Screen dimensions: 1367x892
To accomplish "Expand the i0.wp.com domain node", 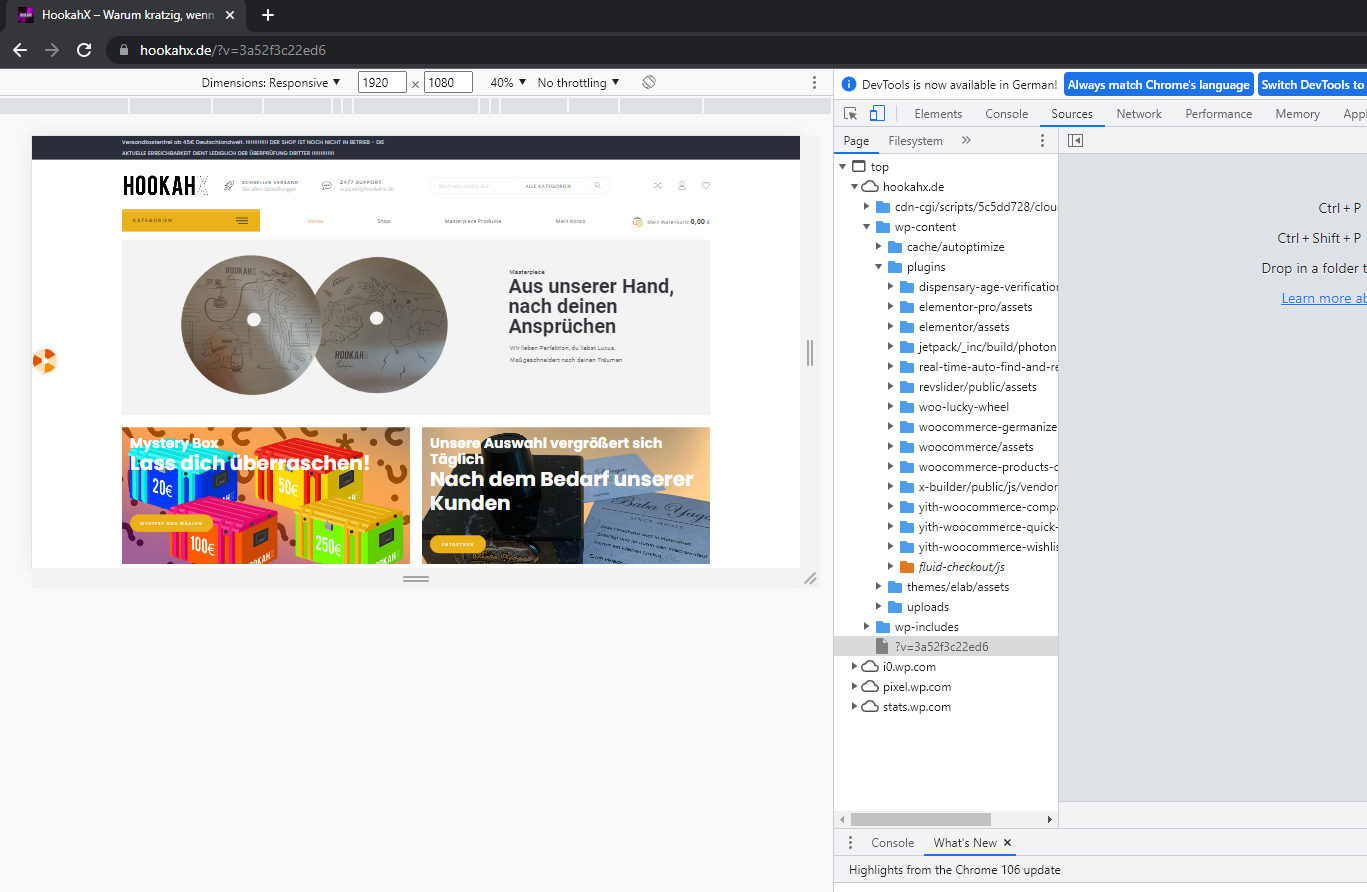I will pyautogui.click(x=855, y=667).
